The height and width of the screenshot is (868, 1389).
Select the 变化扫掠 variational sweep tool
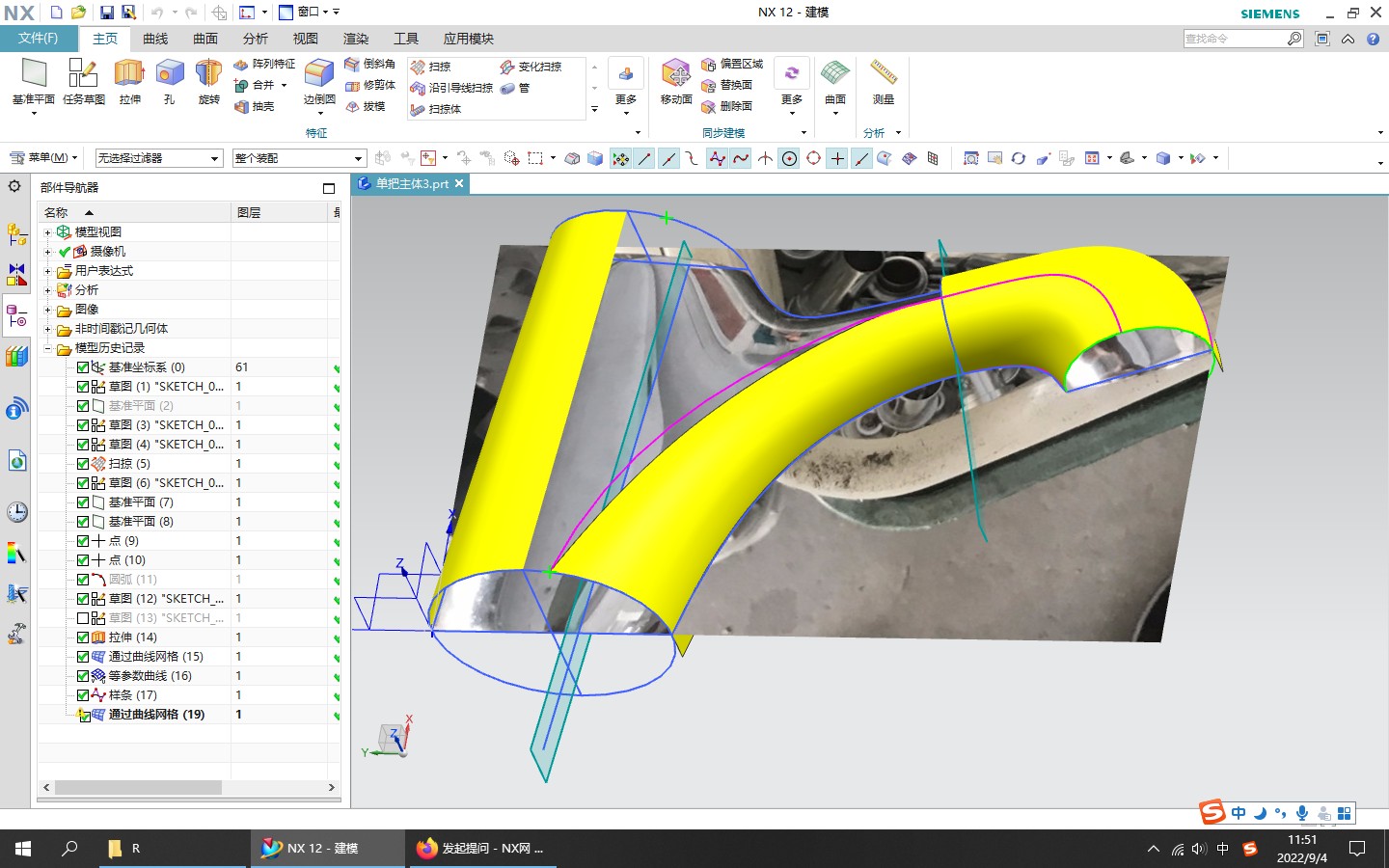531,67
